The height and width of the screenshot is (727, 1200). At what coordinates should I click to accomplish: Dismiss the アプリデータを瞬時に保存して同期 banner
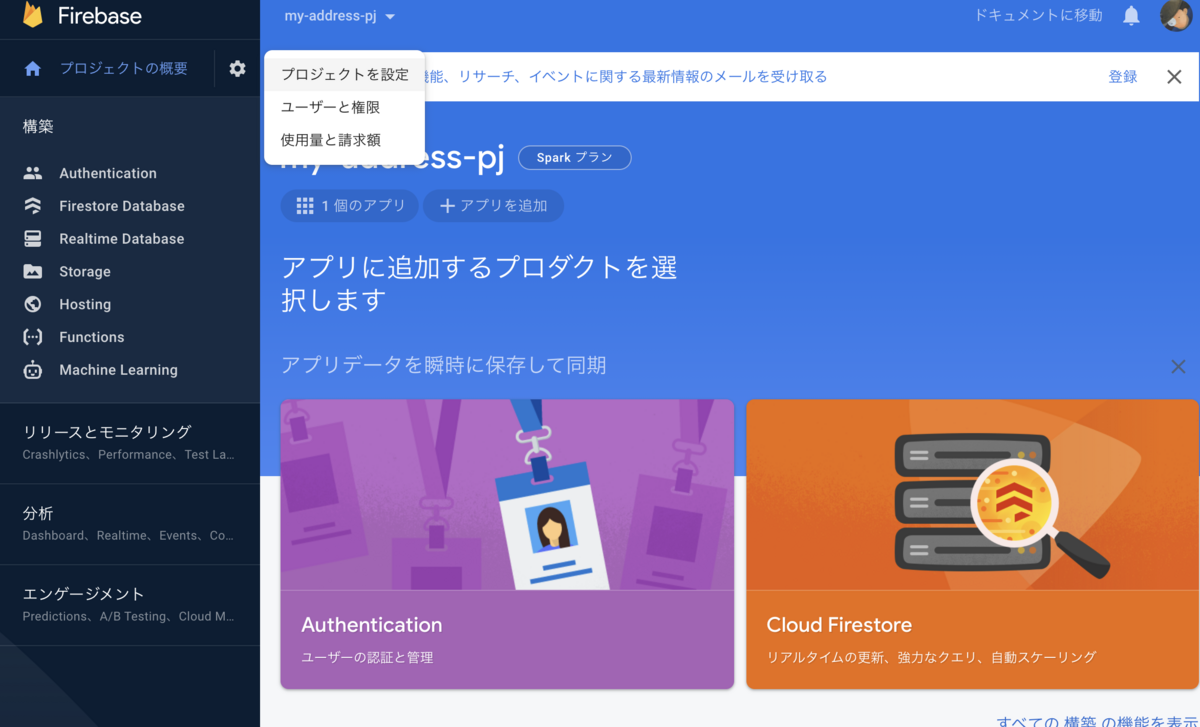tap(1178, 366)
